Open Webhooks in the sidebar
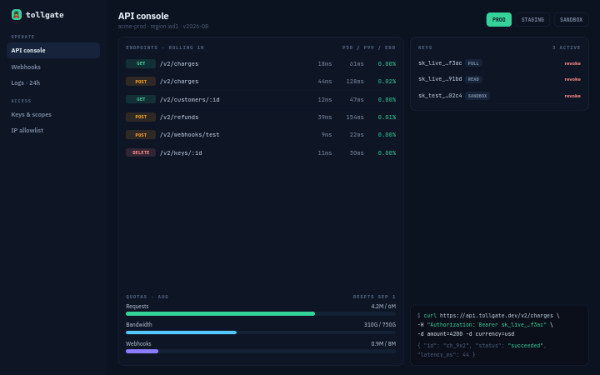The height and width of the screenshot is (375, 600). (53, 67)
